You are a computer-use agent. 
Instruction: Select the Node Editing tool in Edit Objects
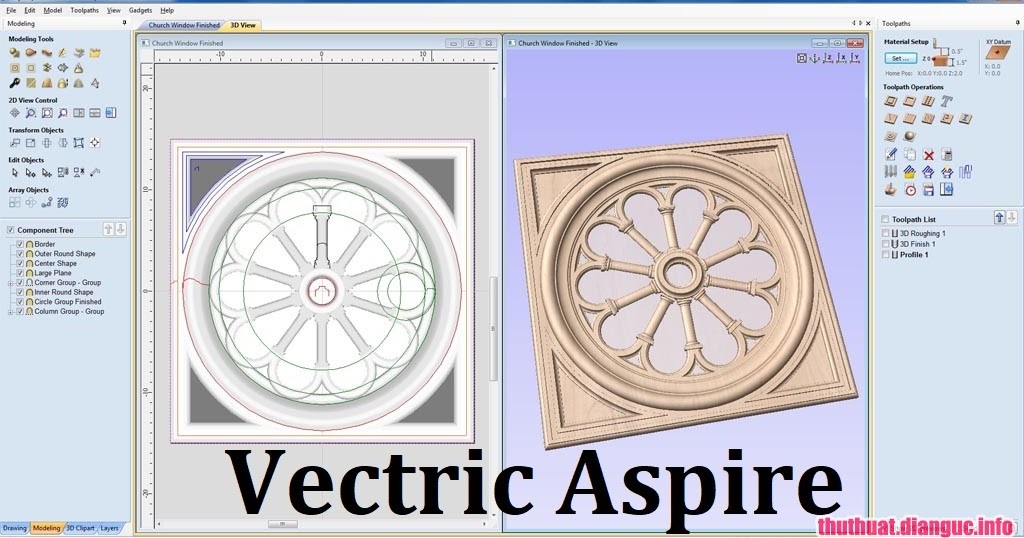click(31, 172)
